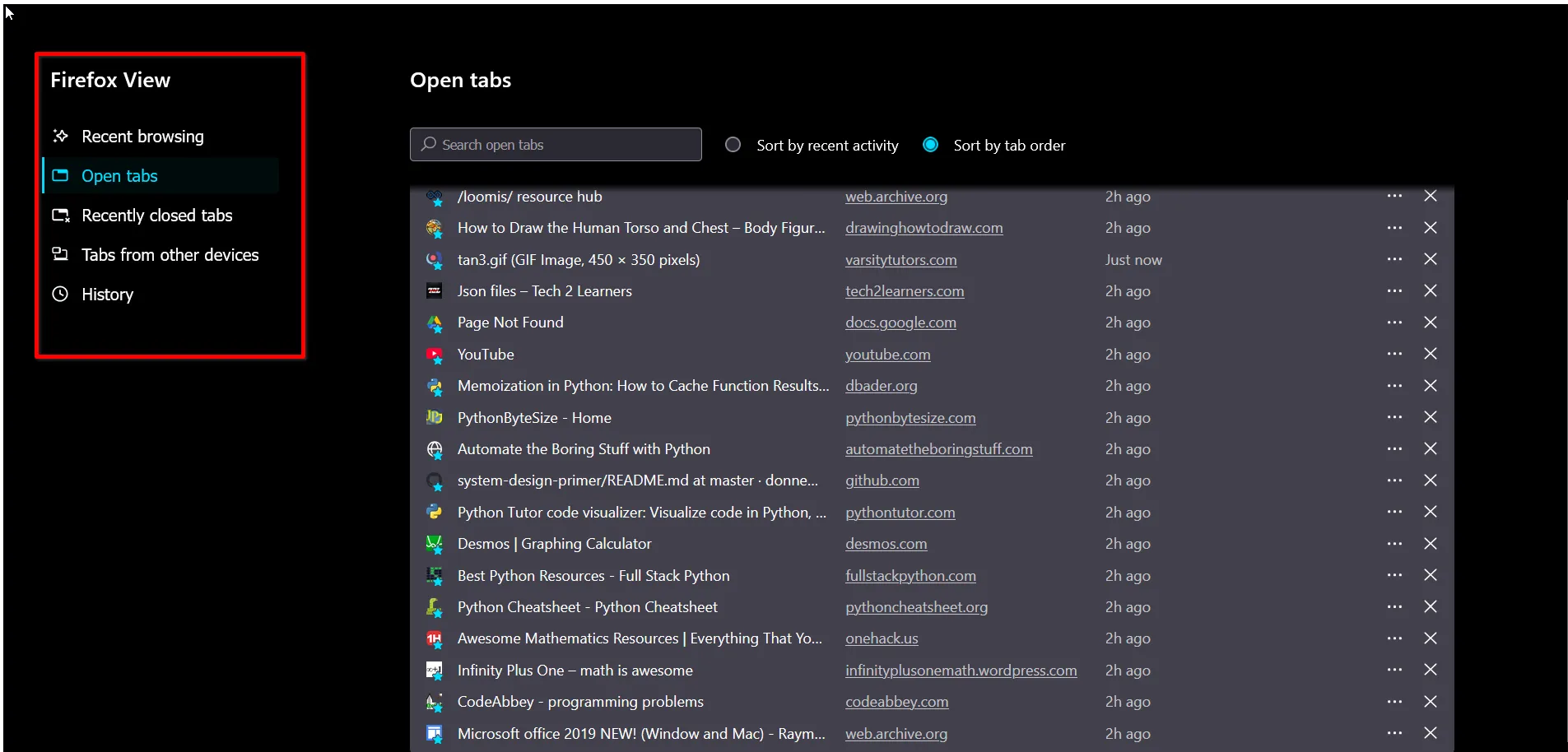Close the Awesome Mathematics Resources tab
This screenshot has width=1568, height=752.
coord(1431,638)
